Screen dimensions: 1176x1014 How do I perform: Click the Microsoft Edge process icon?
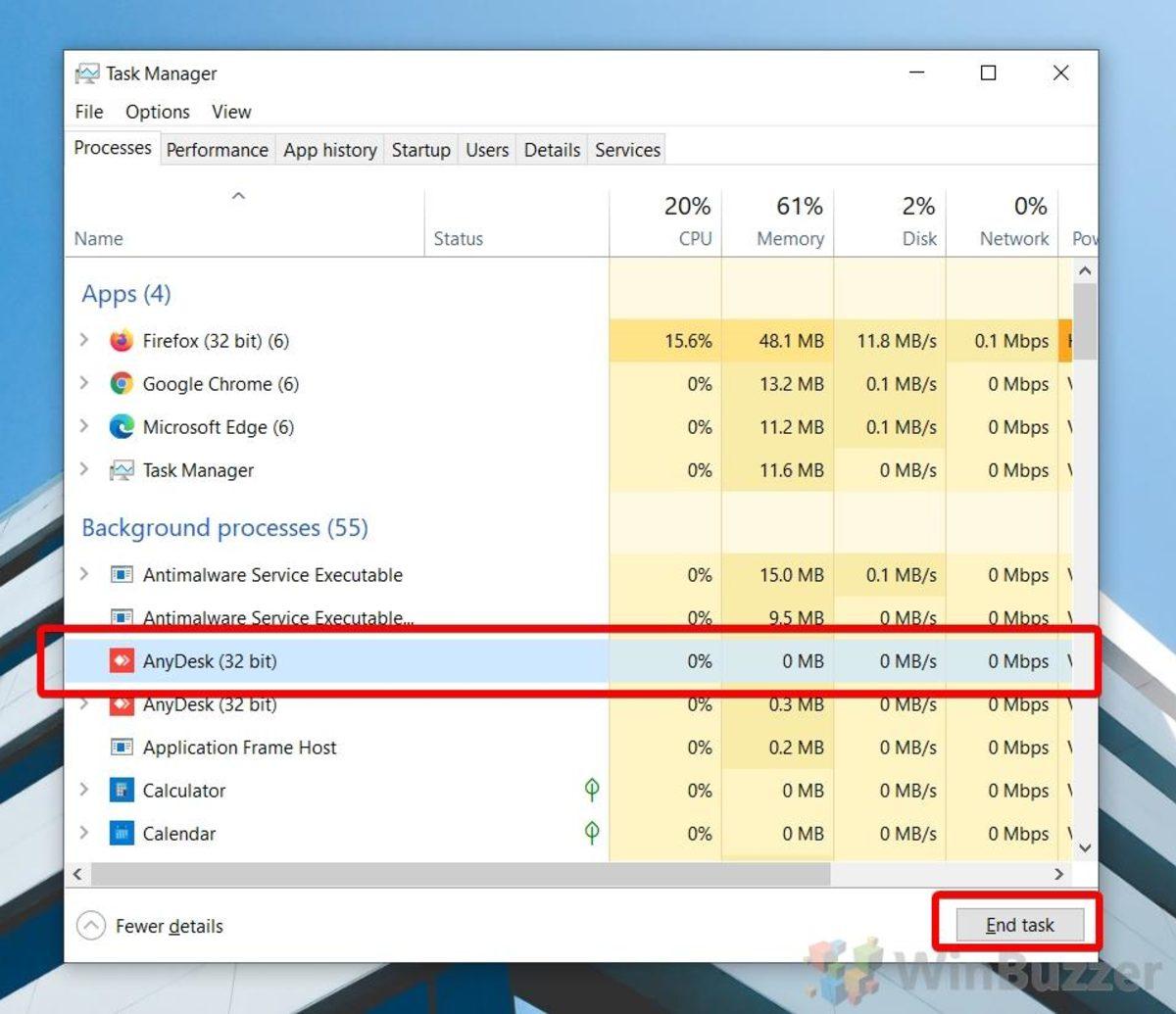pyautogui.click(x=122, y=427)
